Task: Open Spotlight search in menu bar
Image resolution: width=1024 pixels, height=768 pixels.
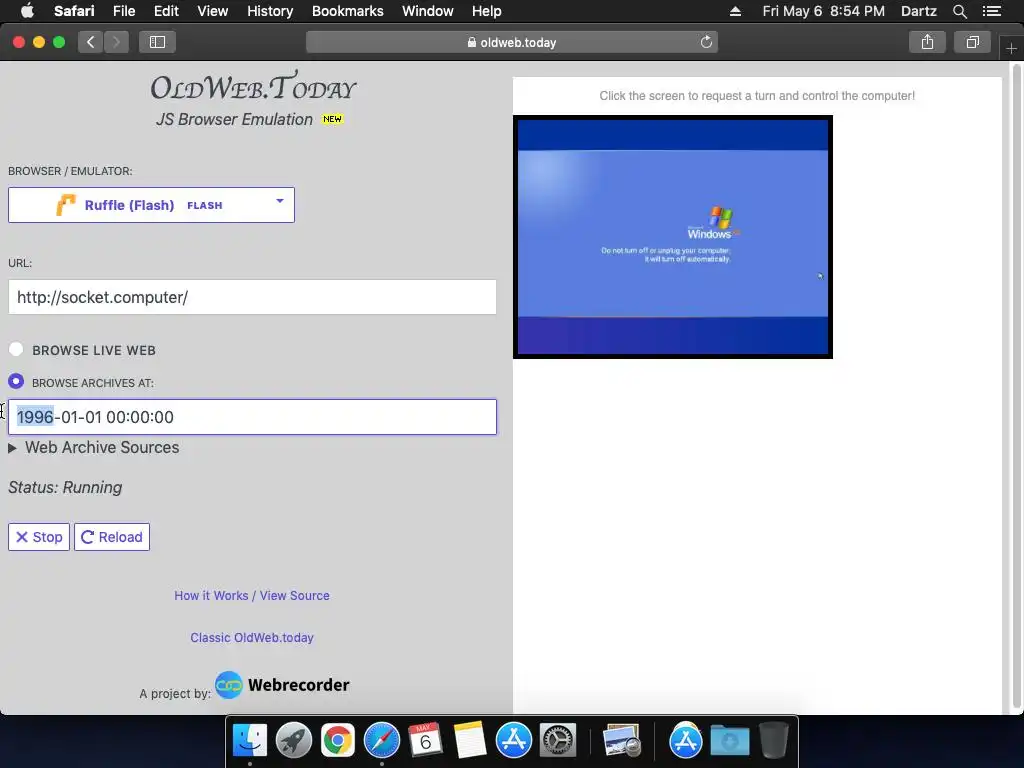Action: pyautogui.click(x=959, y=11)
